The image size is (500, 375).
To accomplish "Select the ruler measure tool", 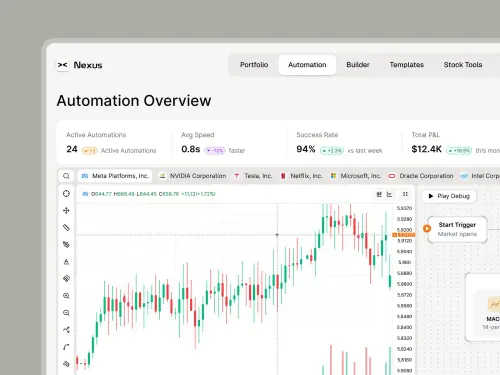I will [x=66, y=228].
